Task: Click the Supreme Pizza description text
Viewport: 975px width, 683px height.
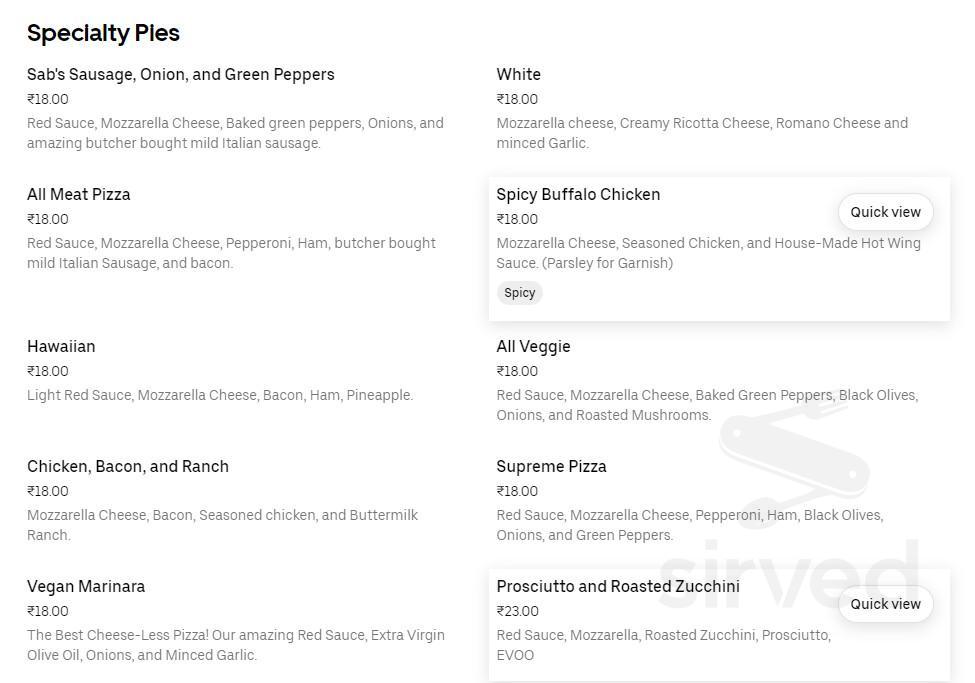Action: 690,525
